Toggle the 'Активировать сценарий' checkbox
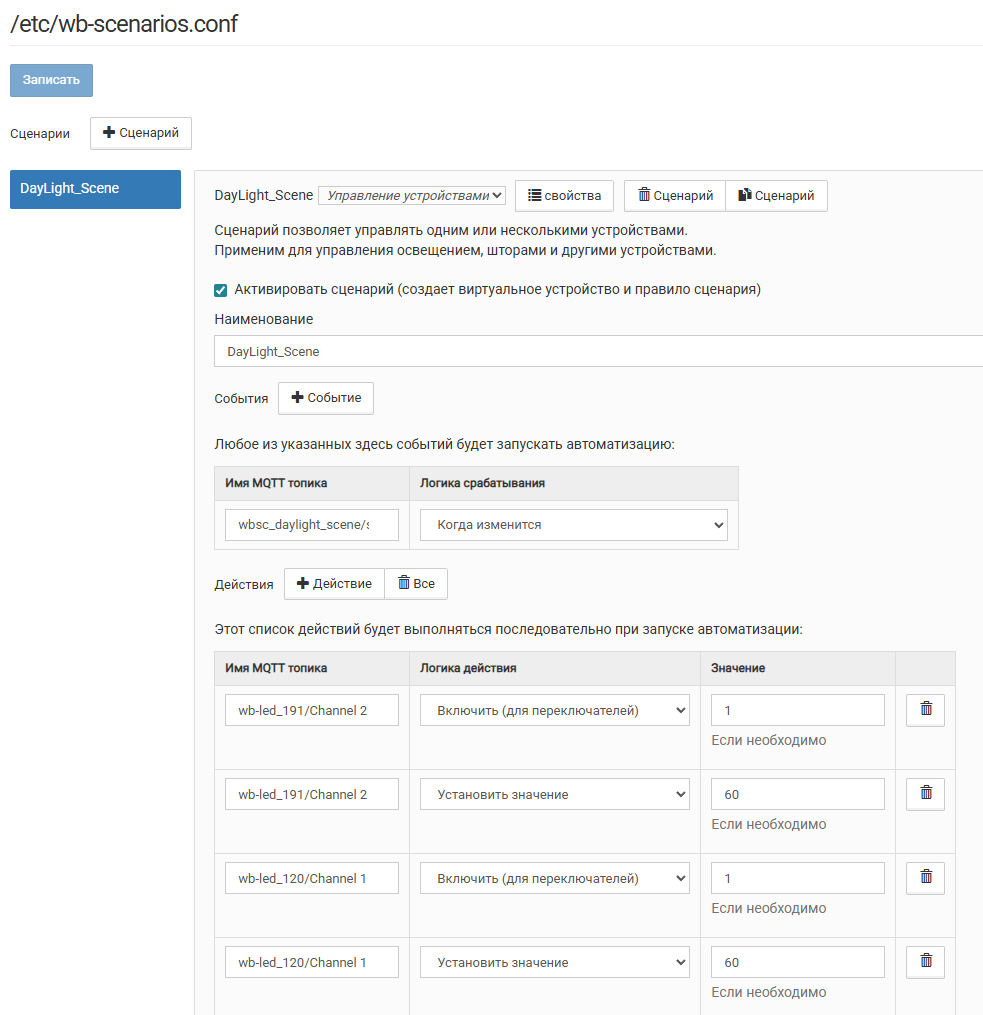The image size is (983, 1015). (x=221, y=290)
